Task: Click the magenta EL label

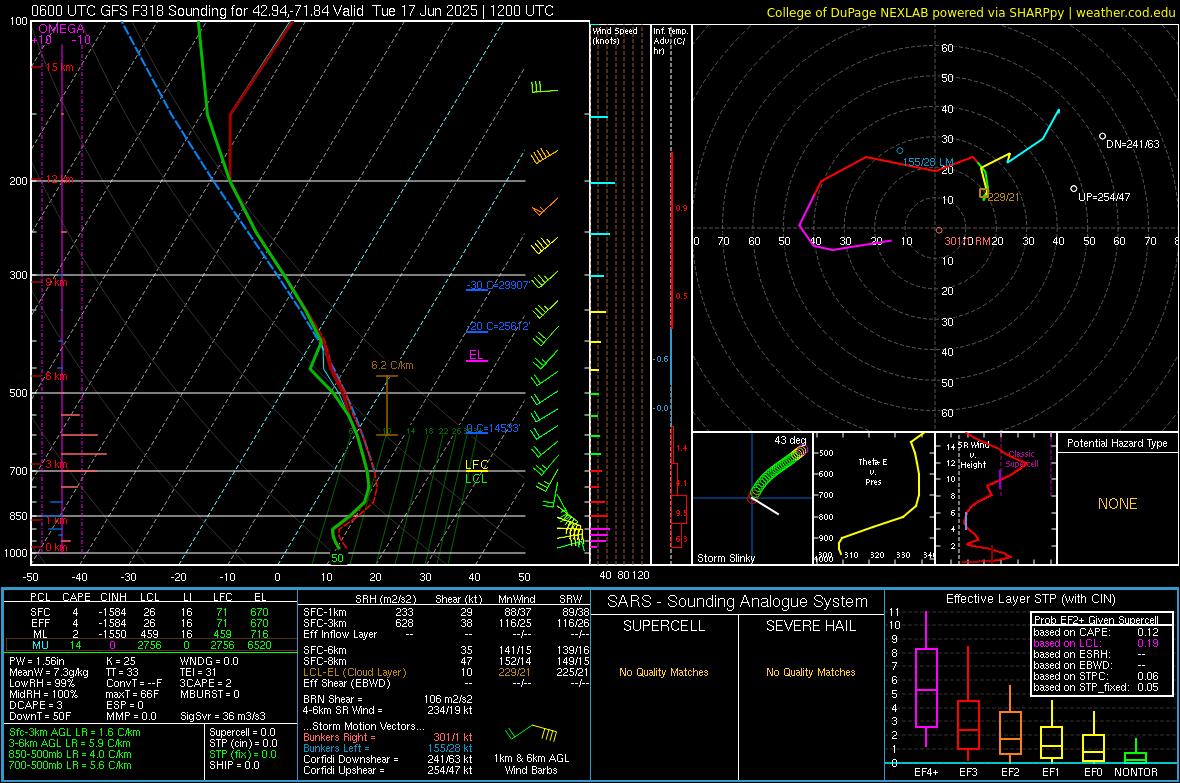Action: click(476, 355)
